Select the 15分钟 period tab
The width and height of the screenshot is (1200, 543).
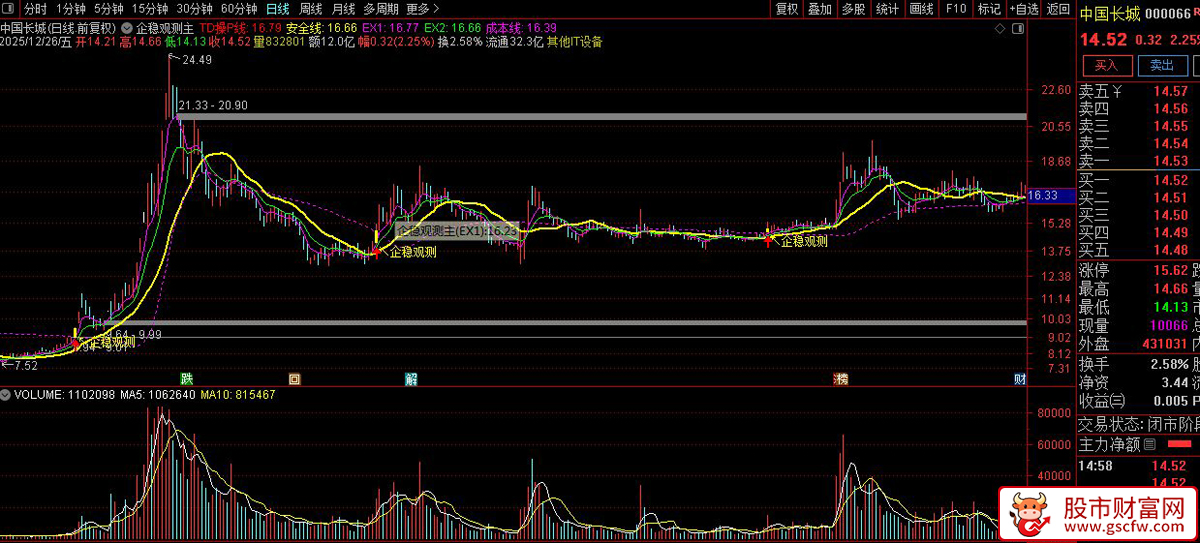coord(149,9)
